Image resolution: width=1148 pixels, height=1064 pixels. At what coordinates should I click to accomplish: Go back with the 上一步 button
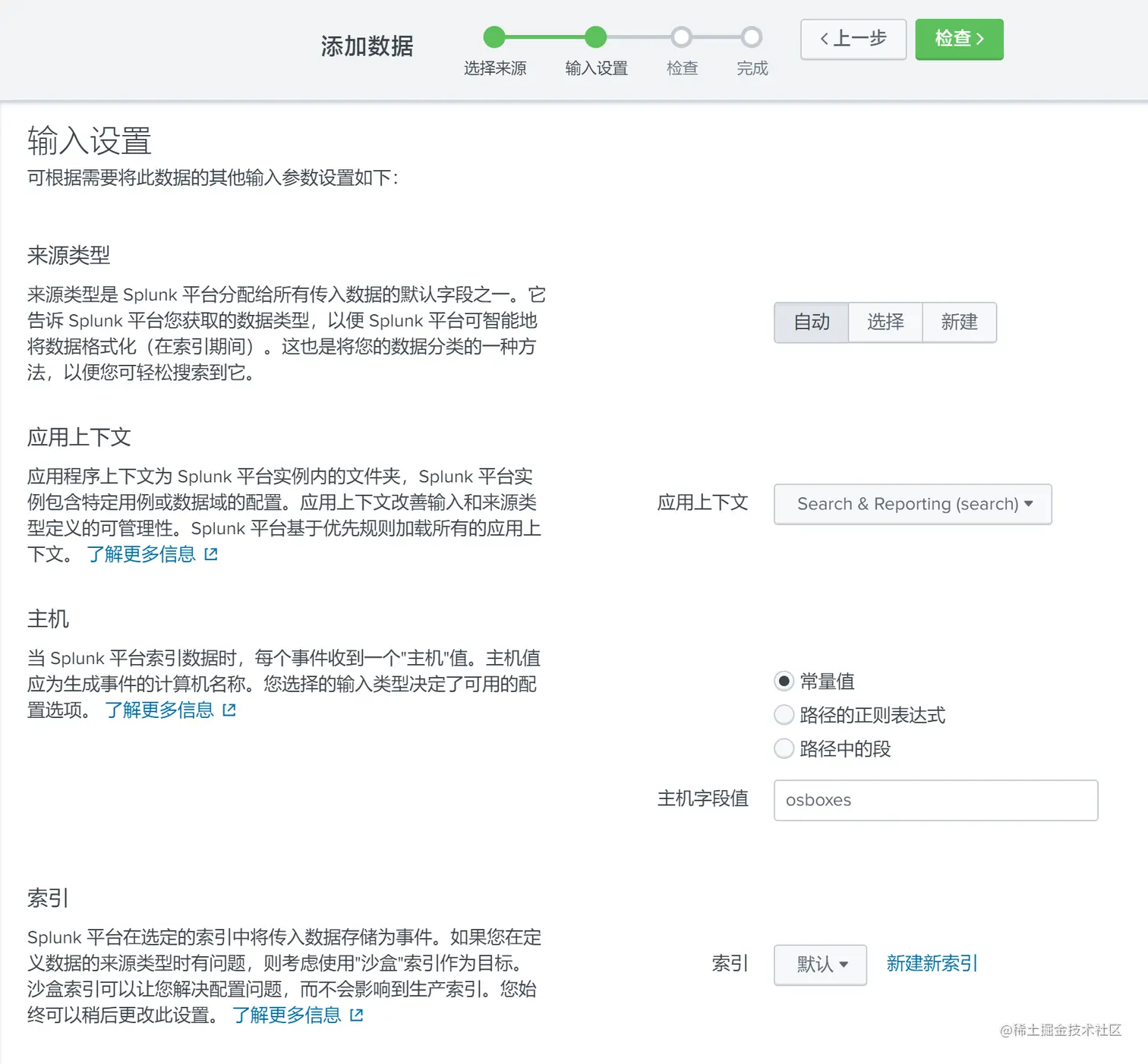click(x=853, y=39)
